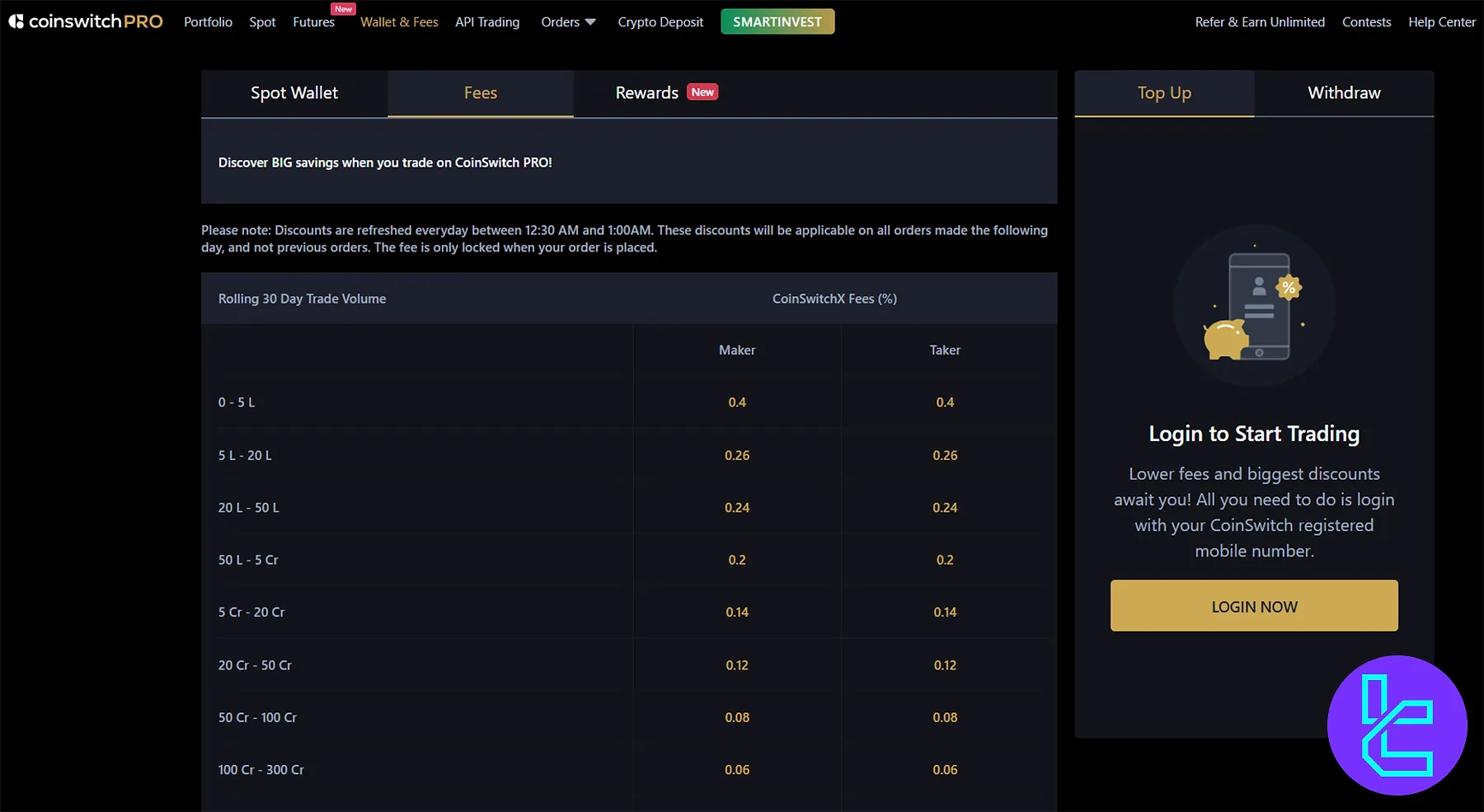Select the 50 L - 5 Cr volume row
This screenshot has height=812, width=1484.
click(629, 560)
